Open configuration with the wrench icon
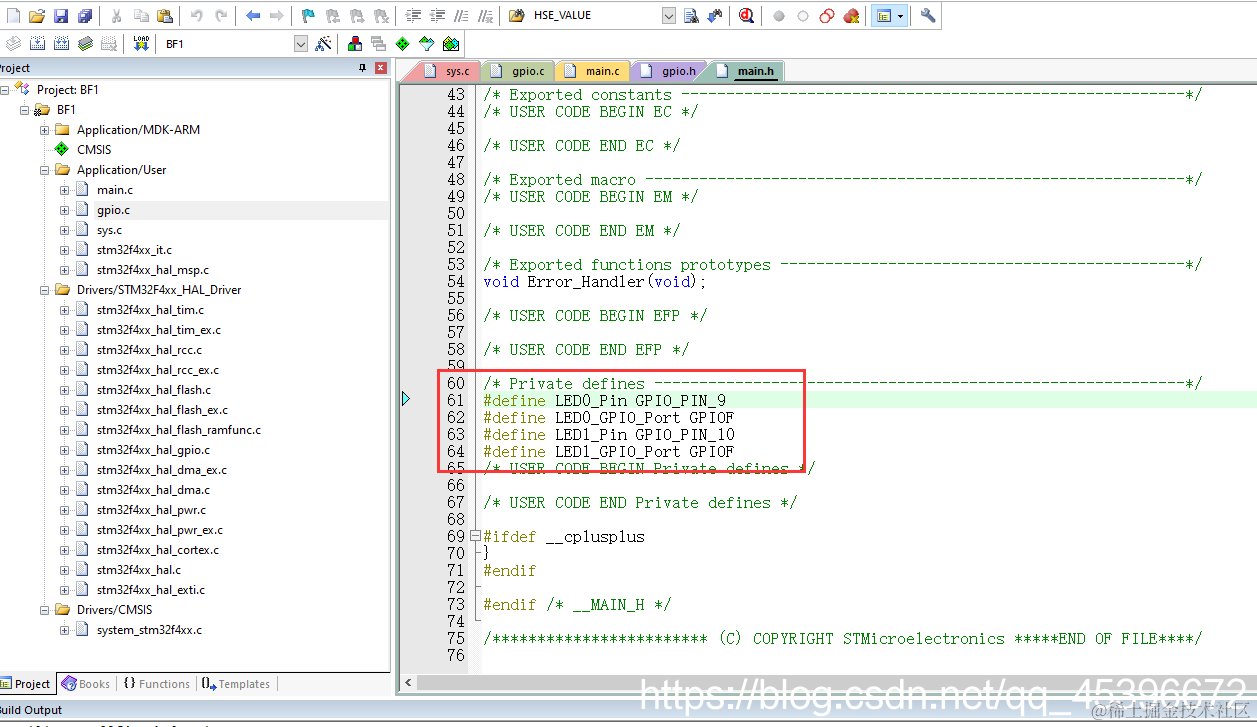 coord(928,16)
